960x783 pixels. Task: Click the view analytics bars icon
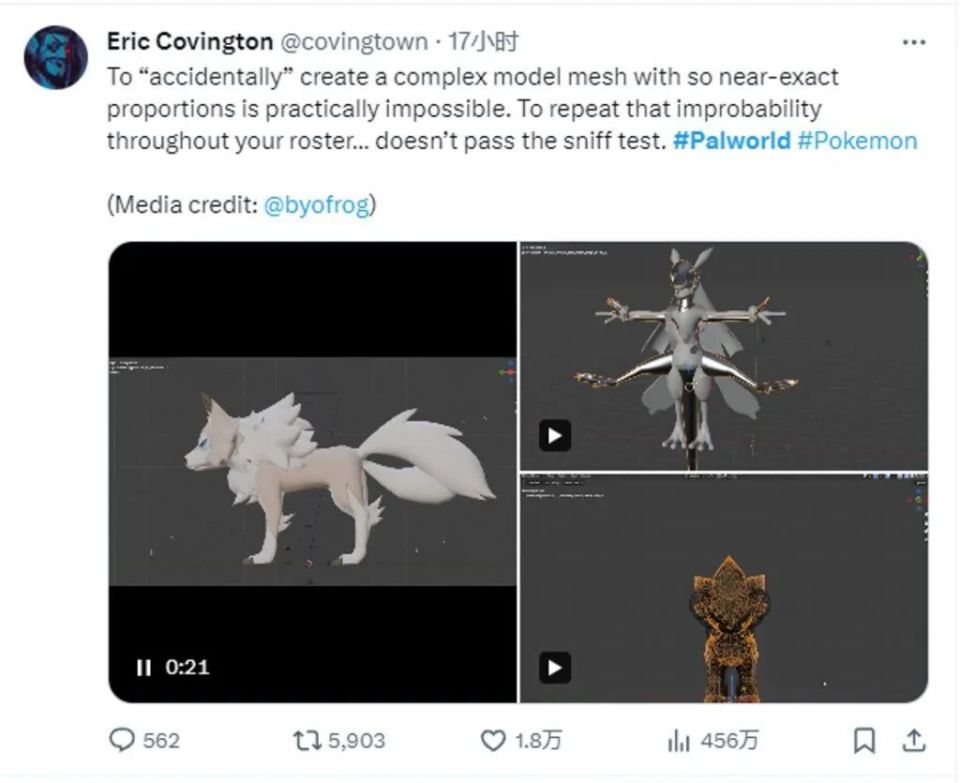679,740
